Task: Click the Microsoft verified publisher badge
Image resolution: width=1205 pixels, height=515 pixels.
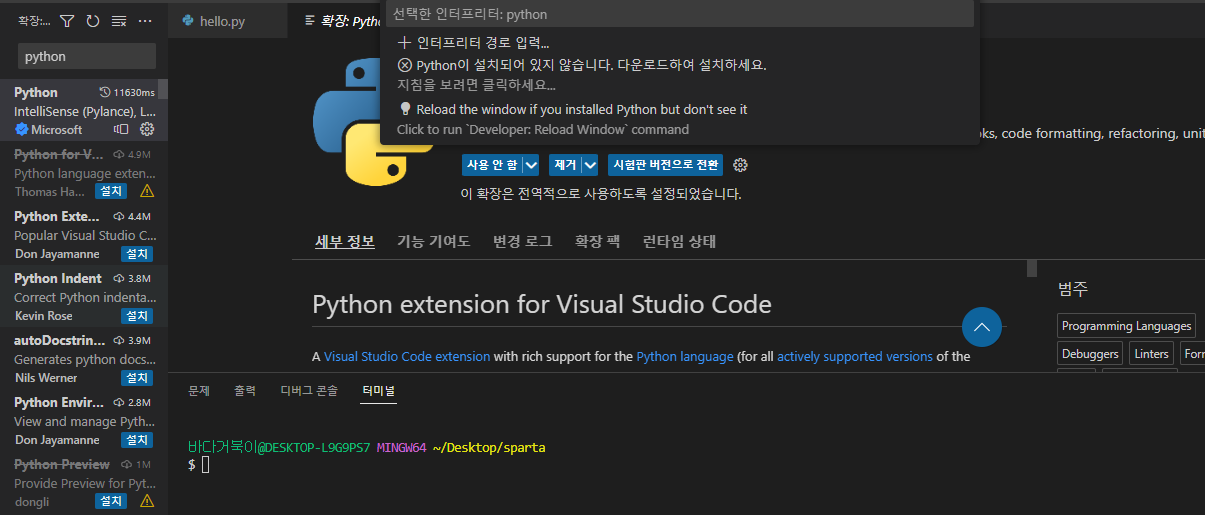Action: point(21,130)
